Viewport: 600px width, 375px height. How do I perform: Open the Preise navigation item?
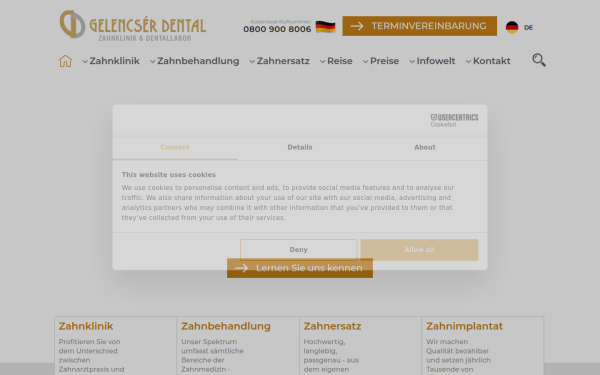point(385,61)
